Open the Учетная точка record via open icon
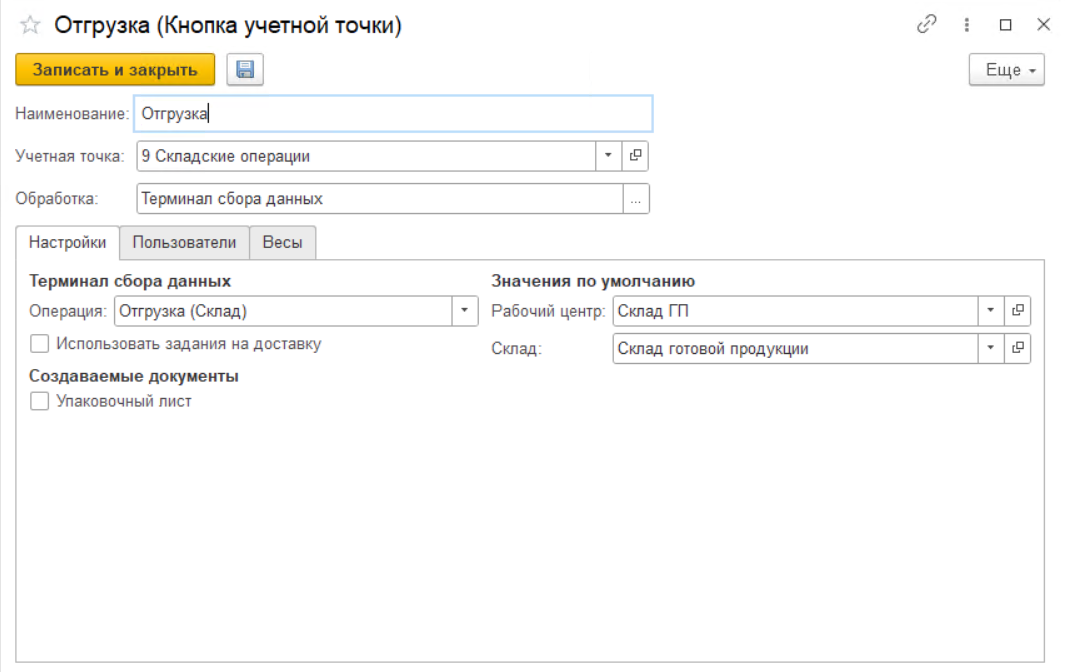This screenshot has width=1065, height=672. [636, 156]
